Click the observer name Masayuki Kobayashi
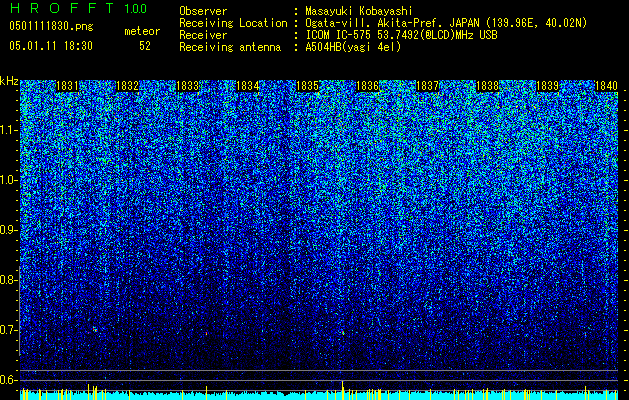 [x=359, y=11]
